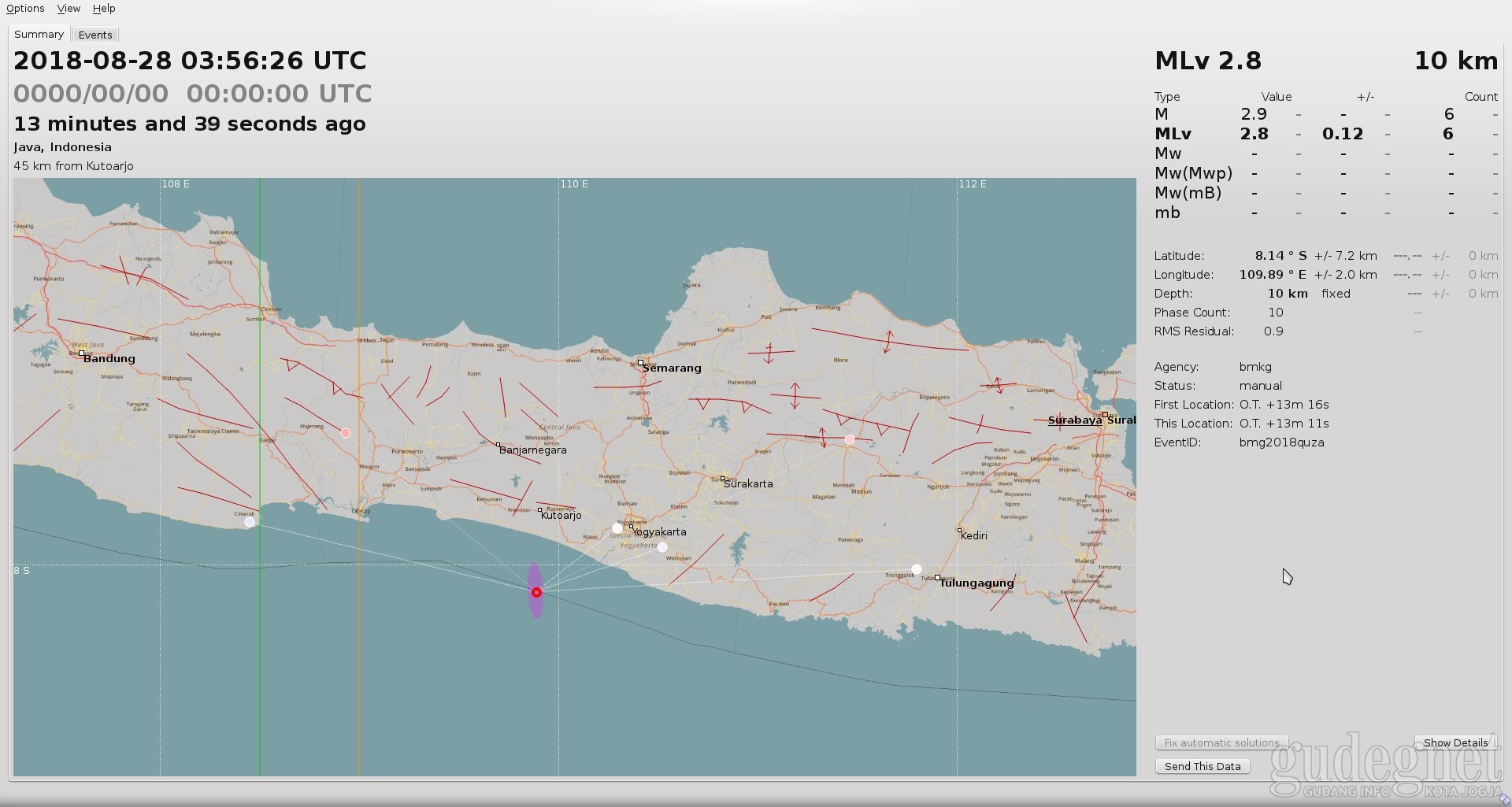This screenshot has width=1512, height=807.
Task: Open the Help menu
Action: click(104, 9)
